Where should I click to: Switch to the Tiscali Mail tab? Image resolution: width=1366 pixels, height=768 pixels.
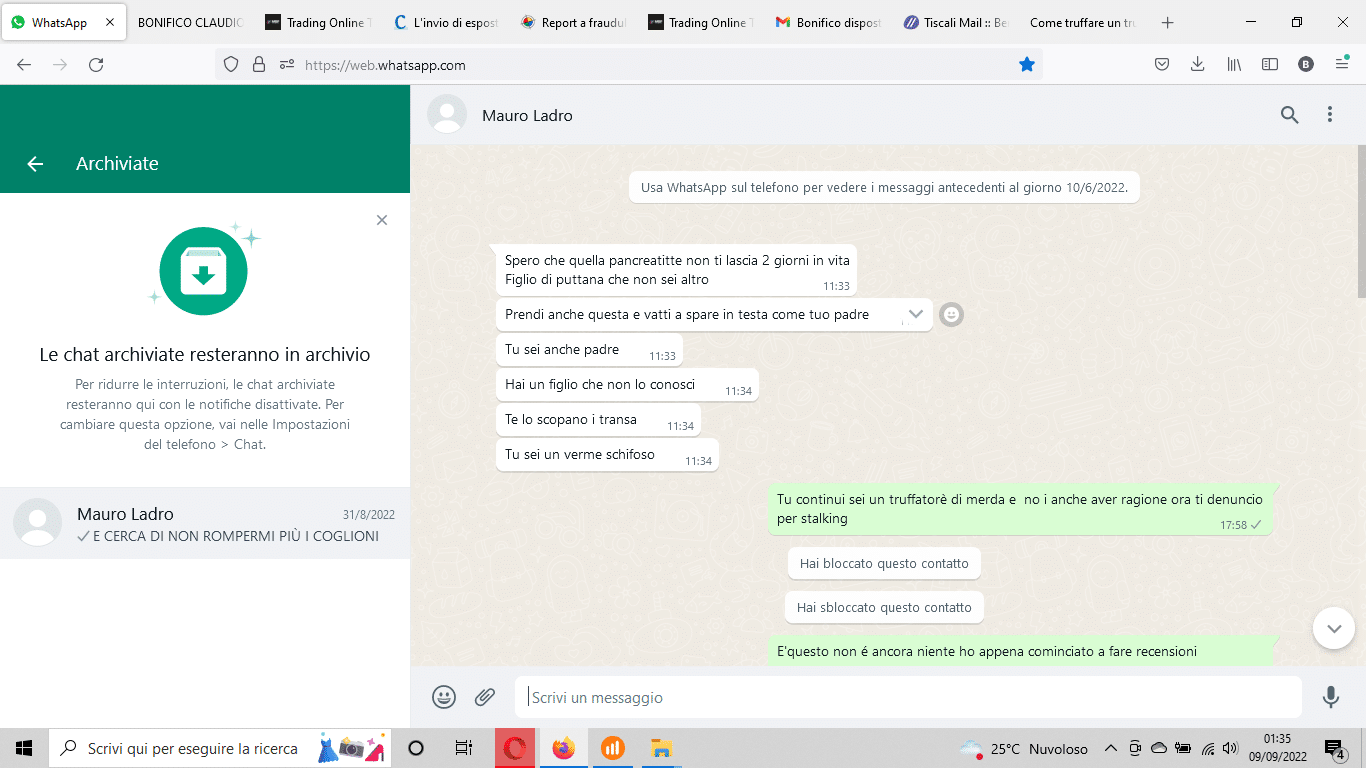[x=956, y=23]
